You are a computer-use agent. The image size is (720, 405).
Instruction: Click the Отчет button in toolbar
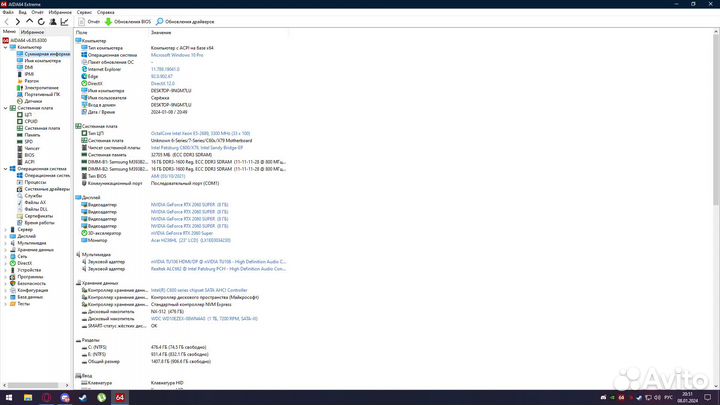pos(90,20)
